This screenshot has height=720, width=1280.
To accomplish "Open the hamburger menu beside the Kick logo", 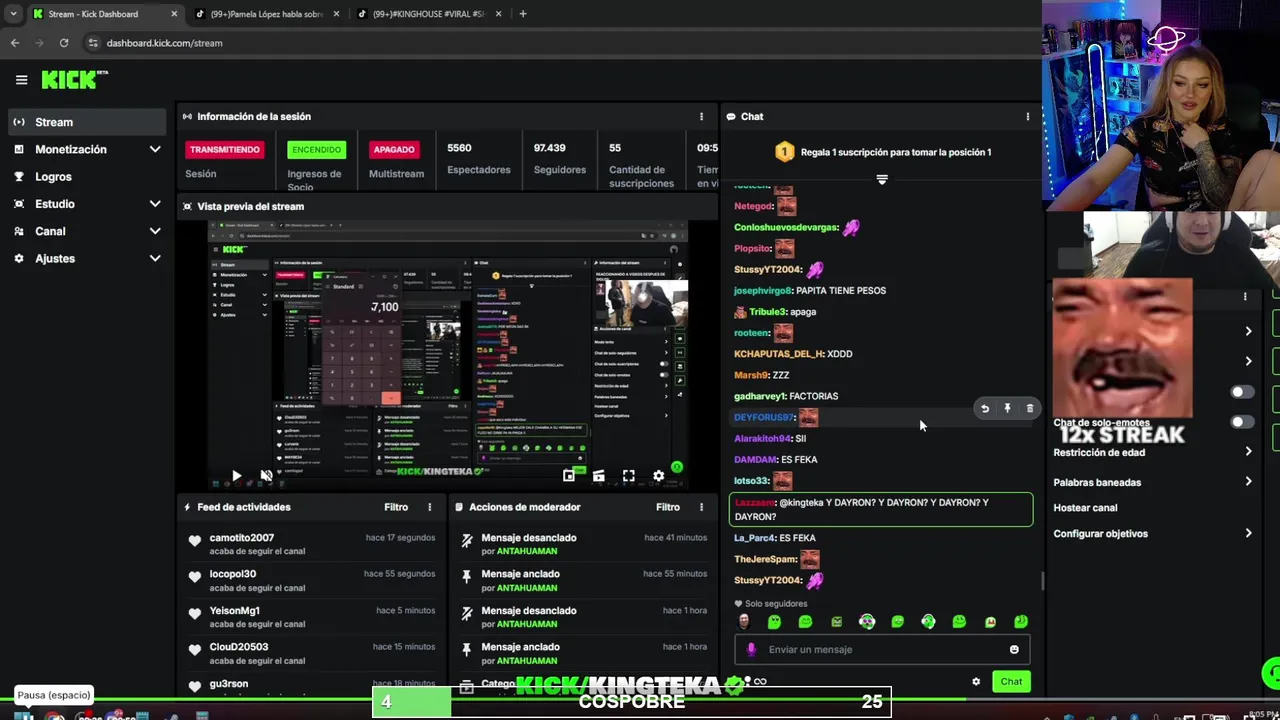I will tap(21, 80).
